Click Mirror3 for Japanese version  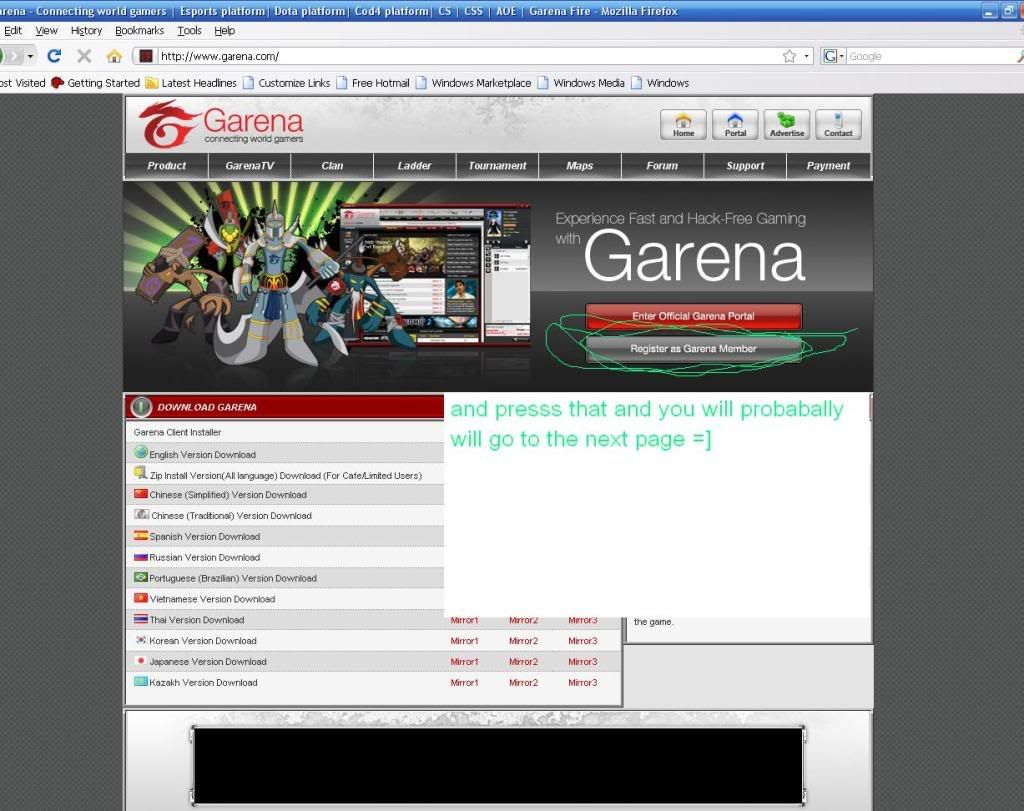[x=583, y=661]
